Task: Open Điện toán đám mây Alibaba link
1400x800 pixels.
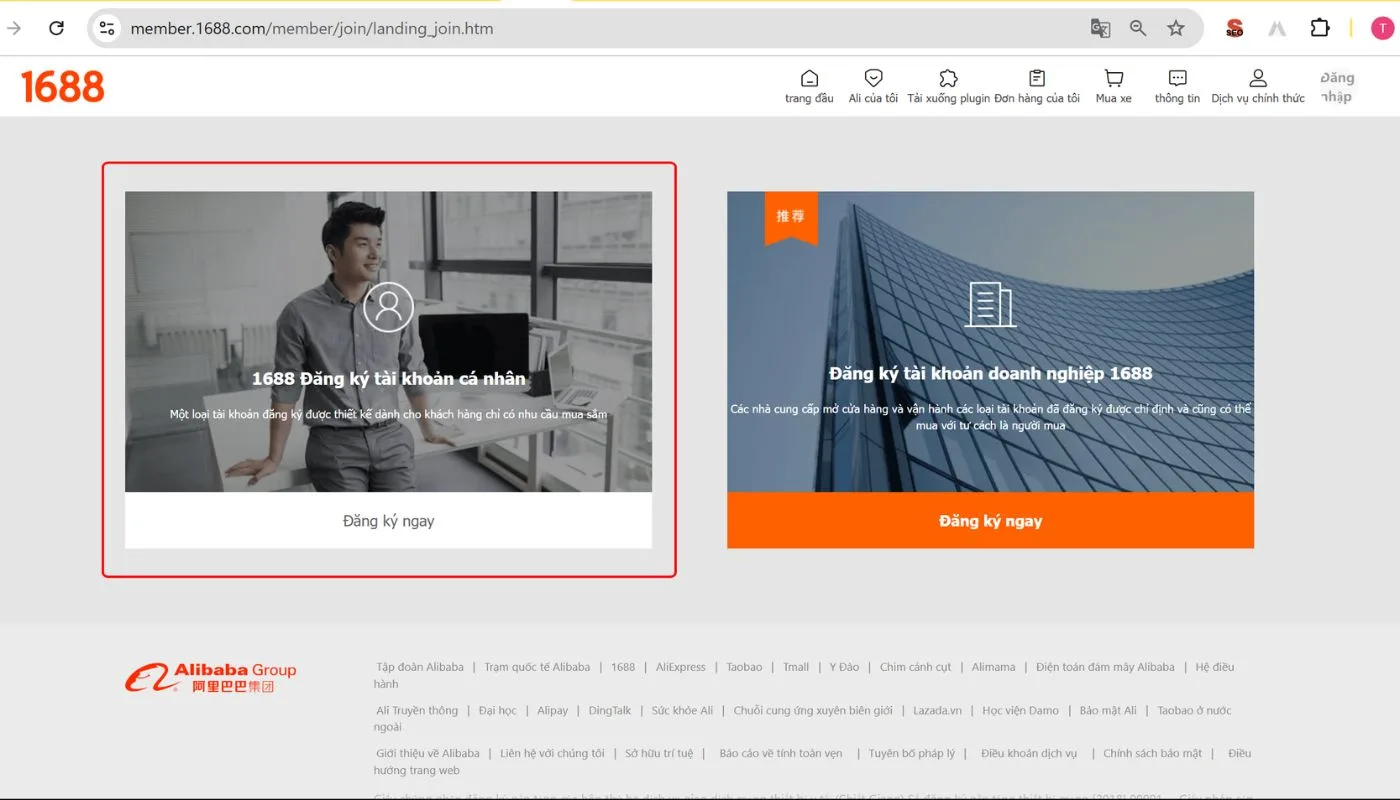Action: [x=1105, y=667]
